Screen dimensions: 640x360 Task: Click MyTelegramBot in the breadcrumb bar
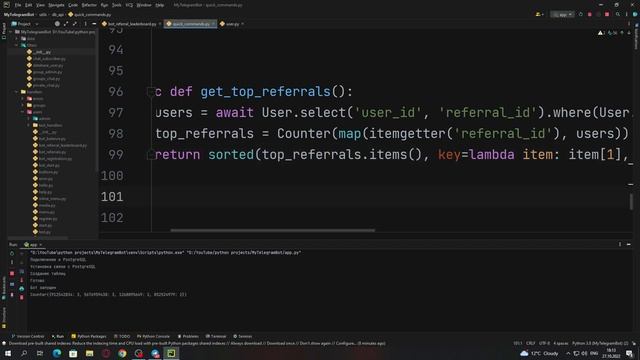(19, 14)
